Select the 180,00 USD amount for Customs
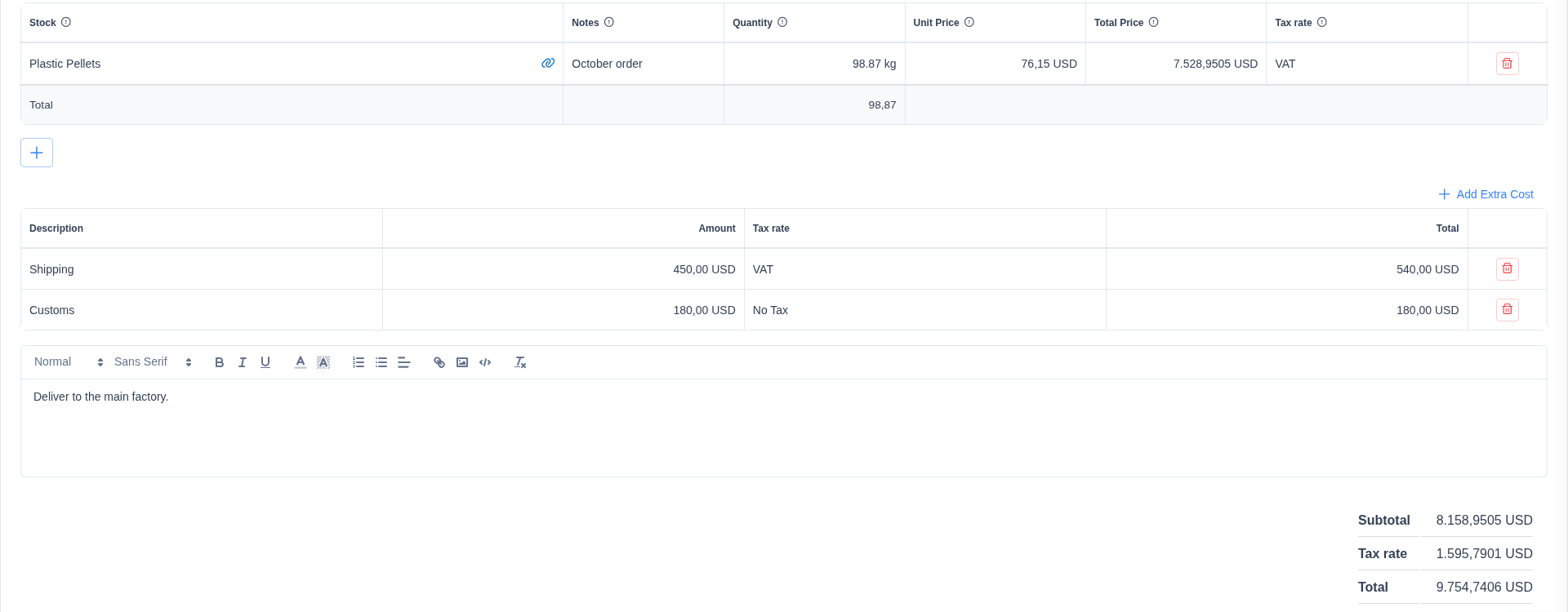 point(563,310)
